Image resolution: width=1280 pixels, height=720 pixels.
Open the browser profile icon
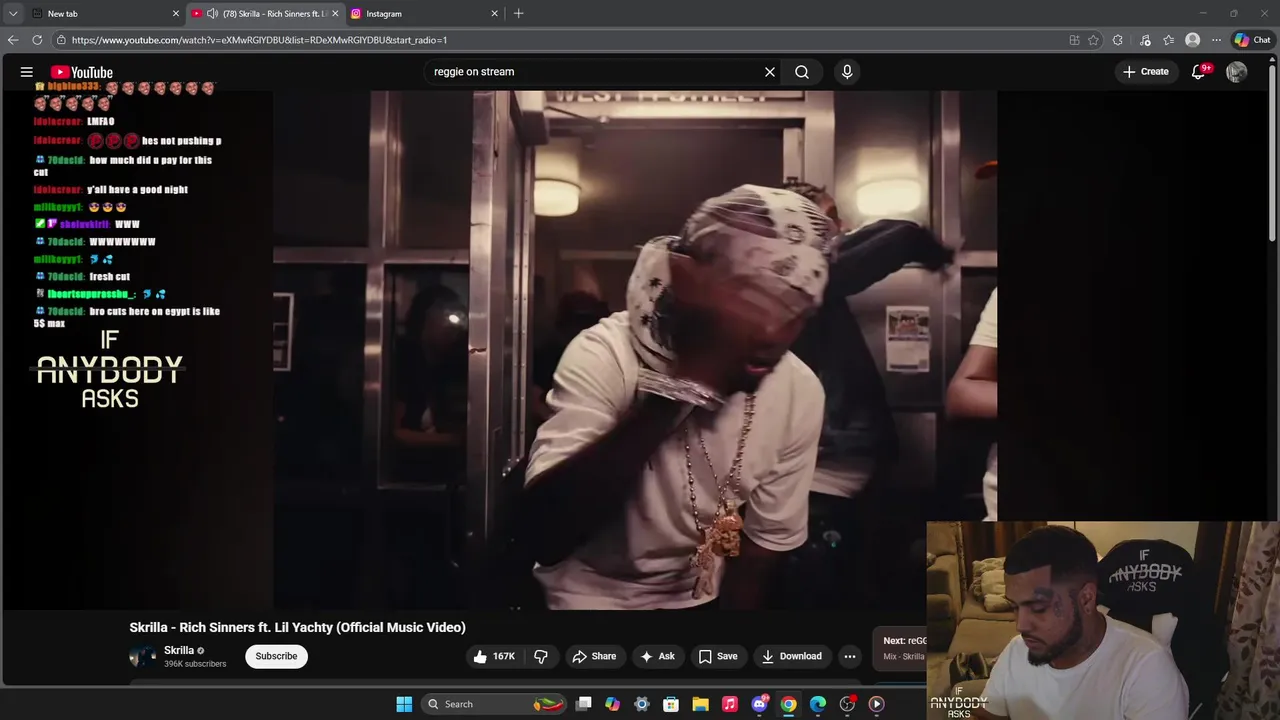click(1192, 40)
